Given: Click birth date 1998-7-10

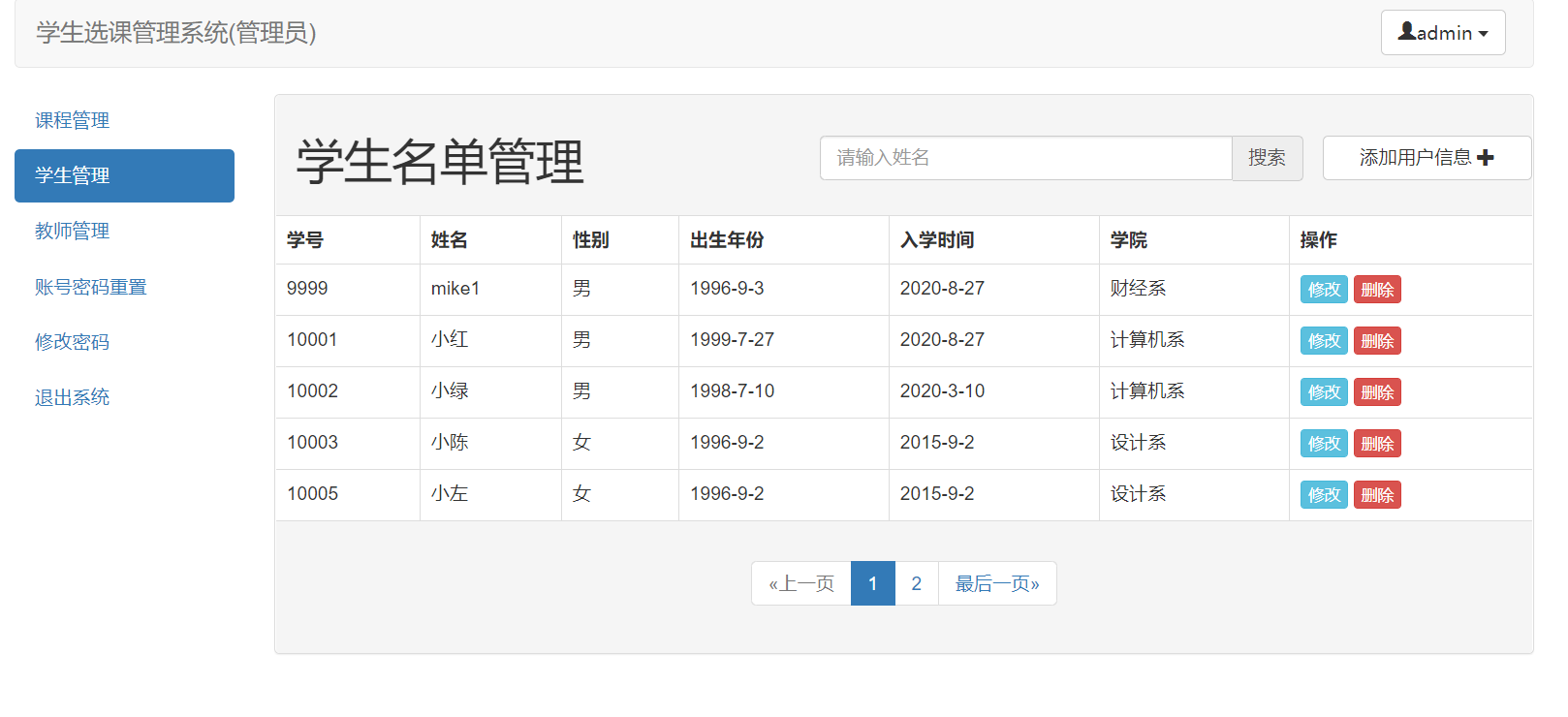Looking at the screenshot, I should [x=732, y=391].
